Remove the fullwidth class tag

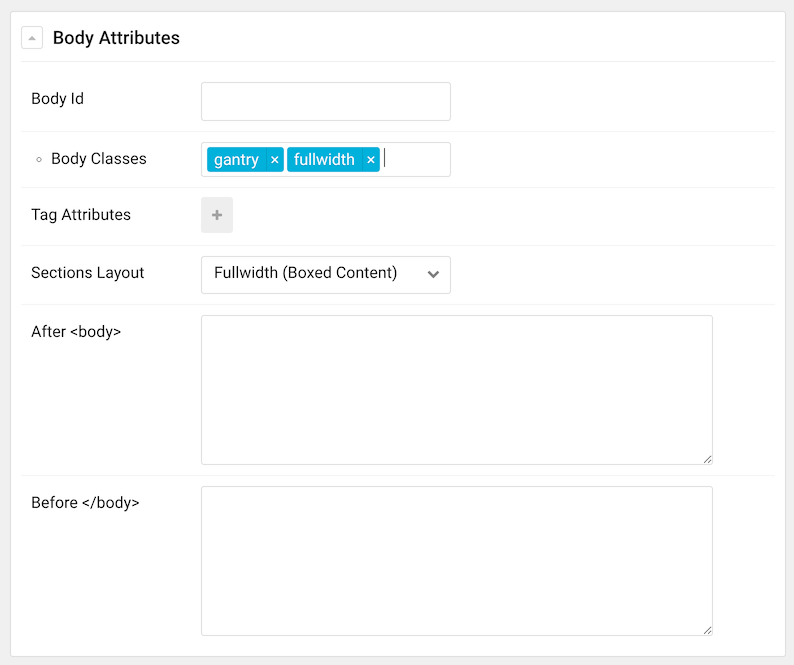coord(371,160)
